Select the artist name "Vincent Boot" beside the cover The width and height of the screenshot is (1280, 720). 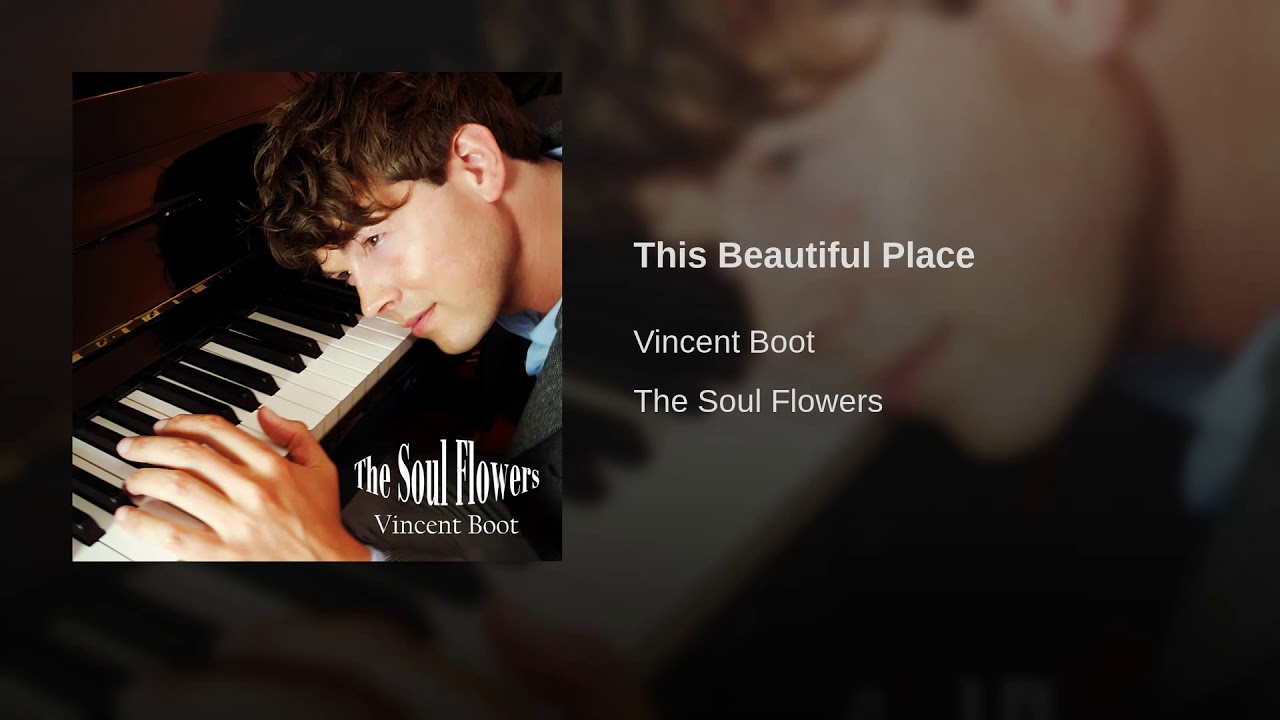724,342
